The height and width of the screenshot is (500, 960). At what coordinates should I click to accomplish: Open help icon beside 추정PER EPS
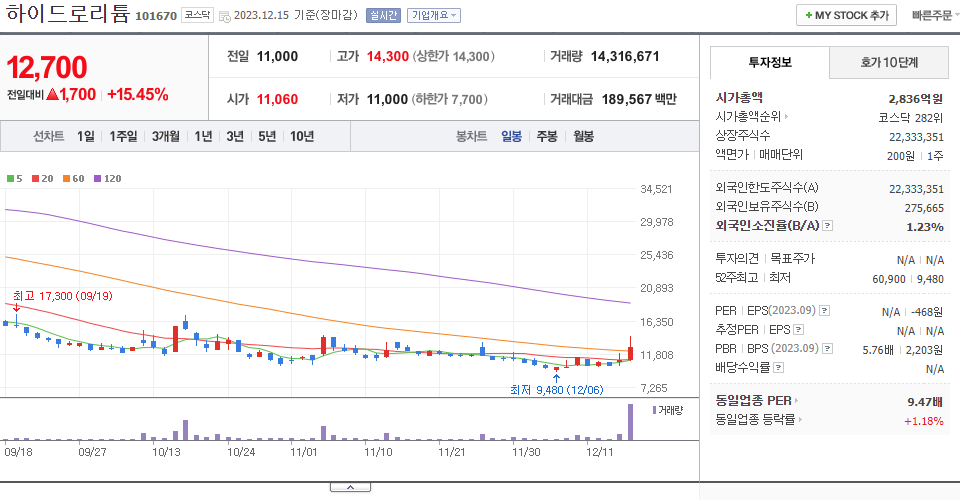pos(798,330)
